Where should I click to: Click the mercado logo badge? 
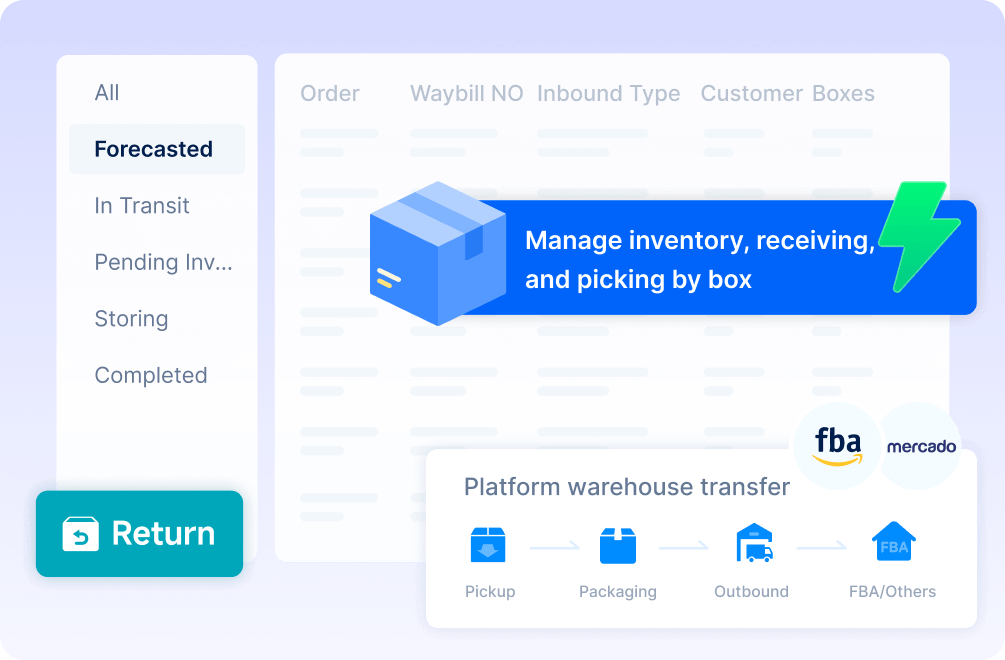point(921,447)
